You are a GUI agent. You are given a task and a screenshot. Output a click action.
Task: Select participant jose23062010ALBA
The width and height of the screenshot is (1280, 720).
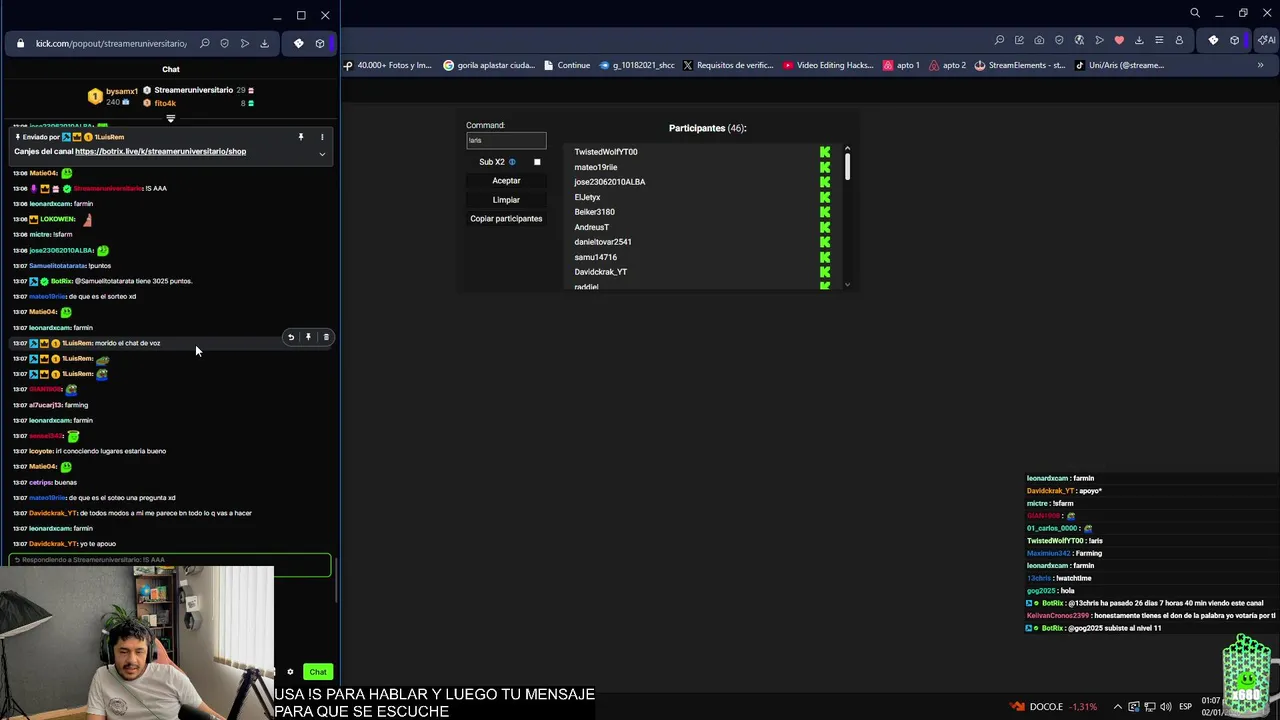point(609,182)
